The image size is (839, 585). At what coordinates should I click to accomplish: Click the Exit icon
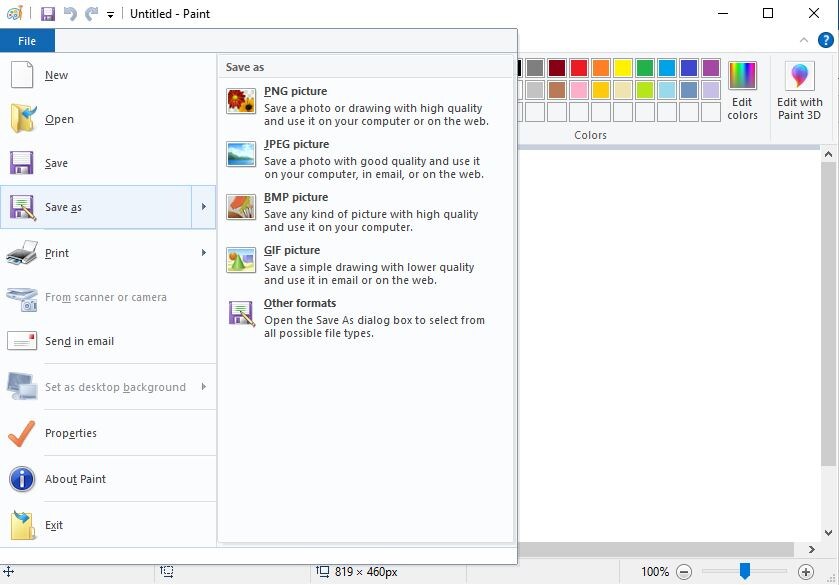point(22,525)
